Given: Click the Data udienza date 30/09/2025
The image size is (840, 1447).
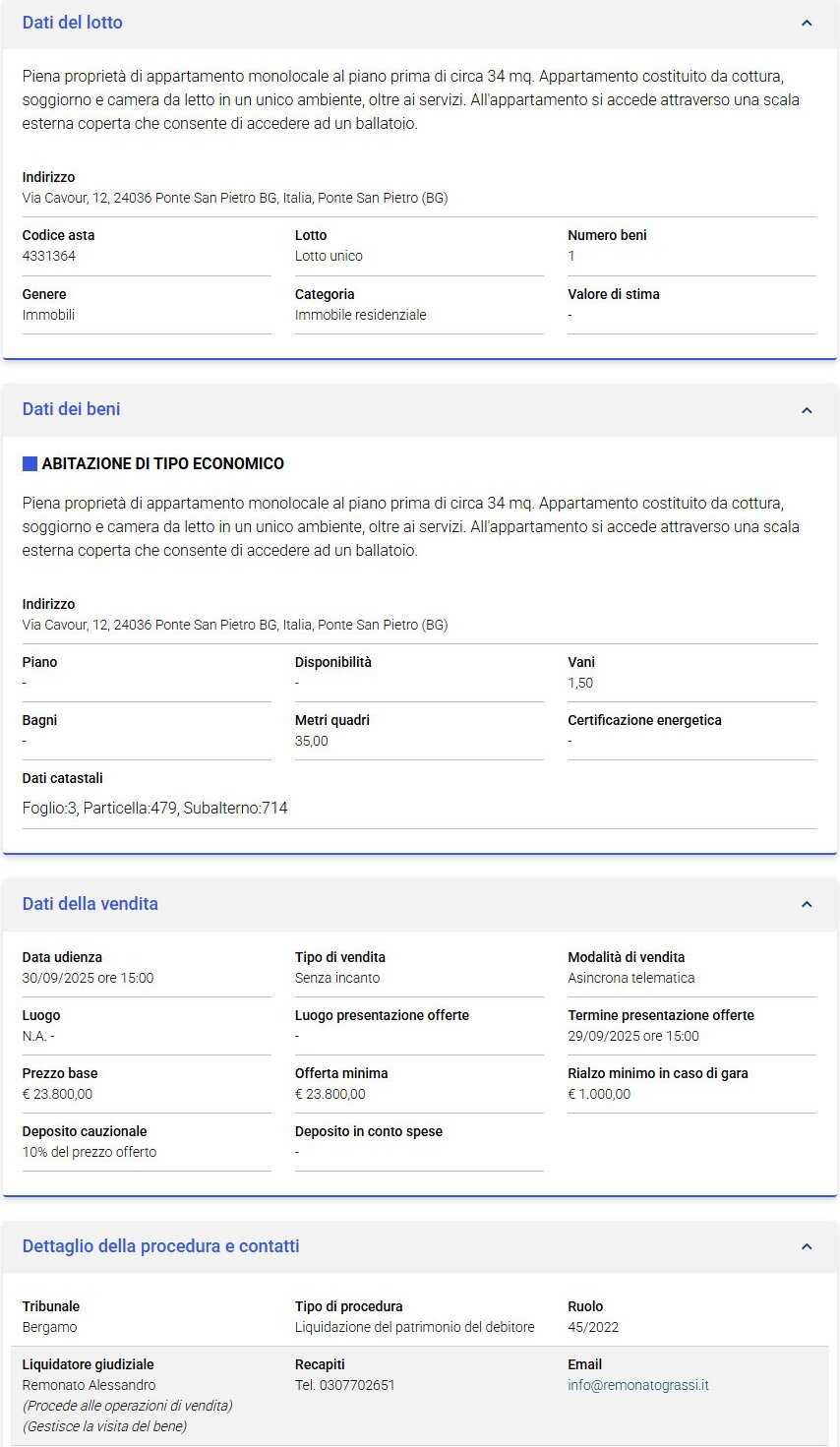Looking at the screenshot, I should click(x=89, y=978).
